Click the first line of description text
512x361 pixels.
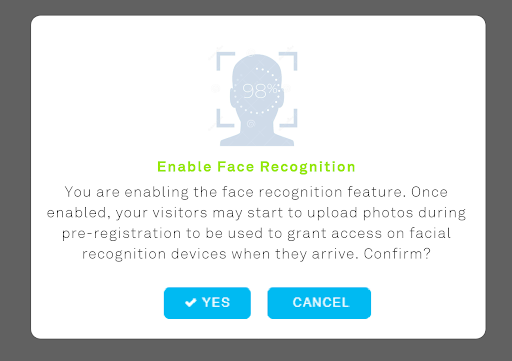click(256, 192)
